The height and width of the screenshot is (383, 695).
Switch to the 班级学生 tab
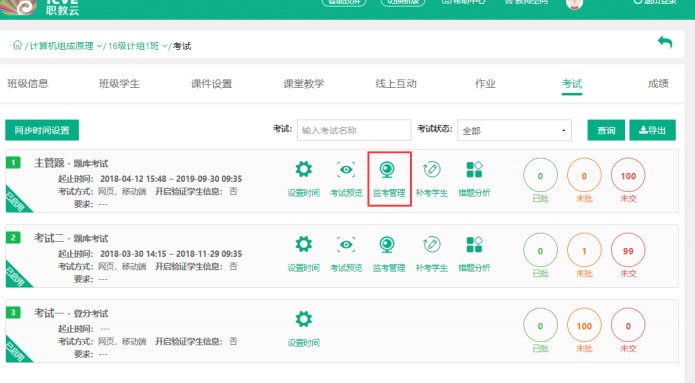pos(119,83)
